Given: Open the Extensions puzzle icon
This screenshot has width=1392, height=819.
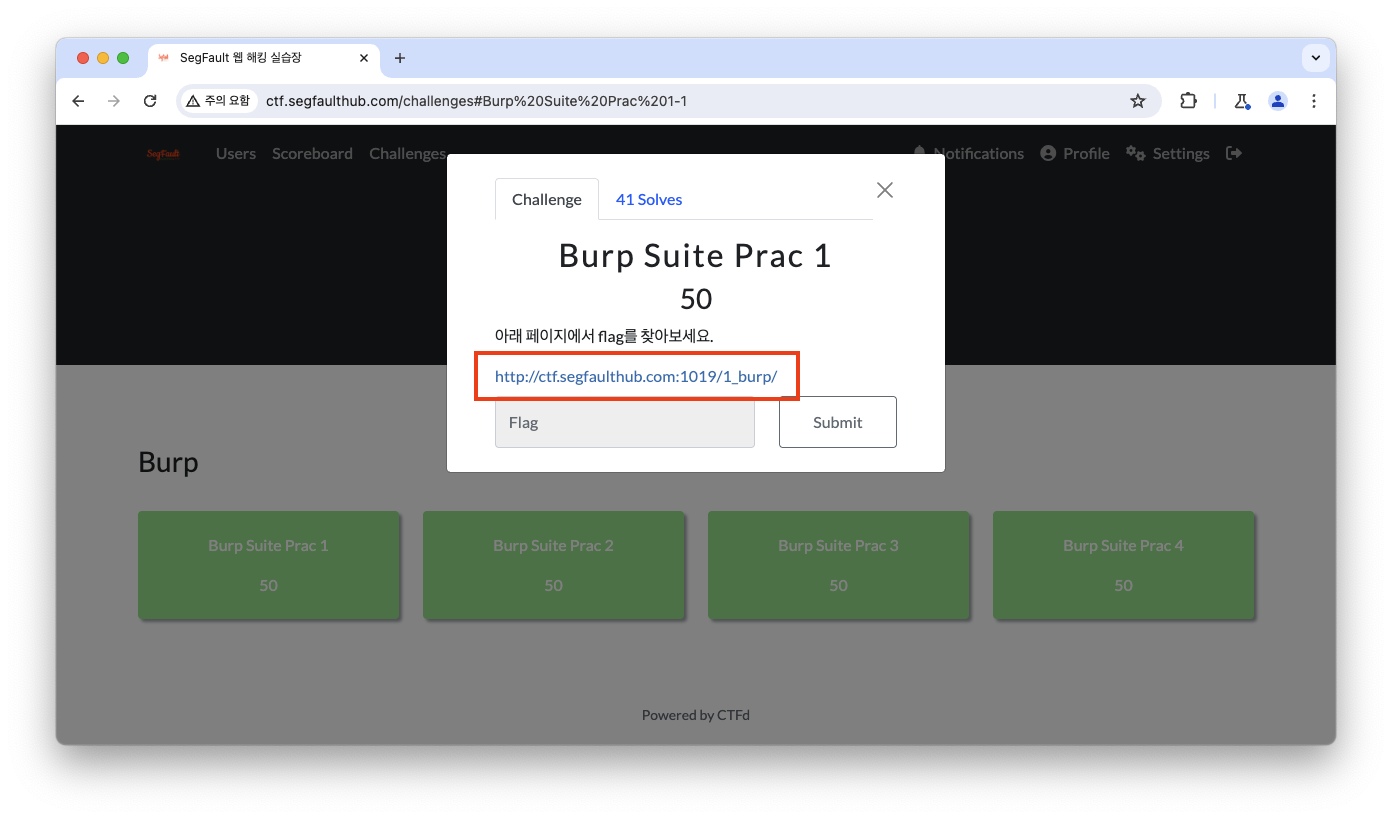Looking at the screenshot, I should (1188, 101).
